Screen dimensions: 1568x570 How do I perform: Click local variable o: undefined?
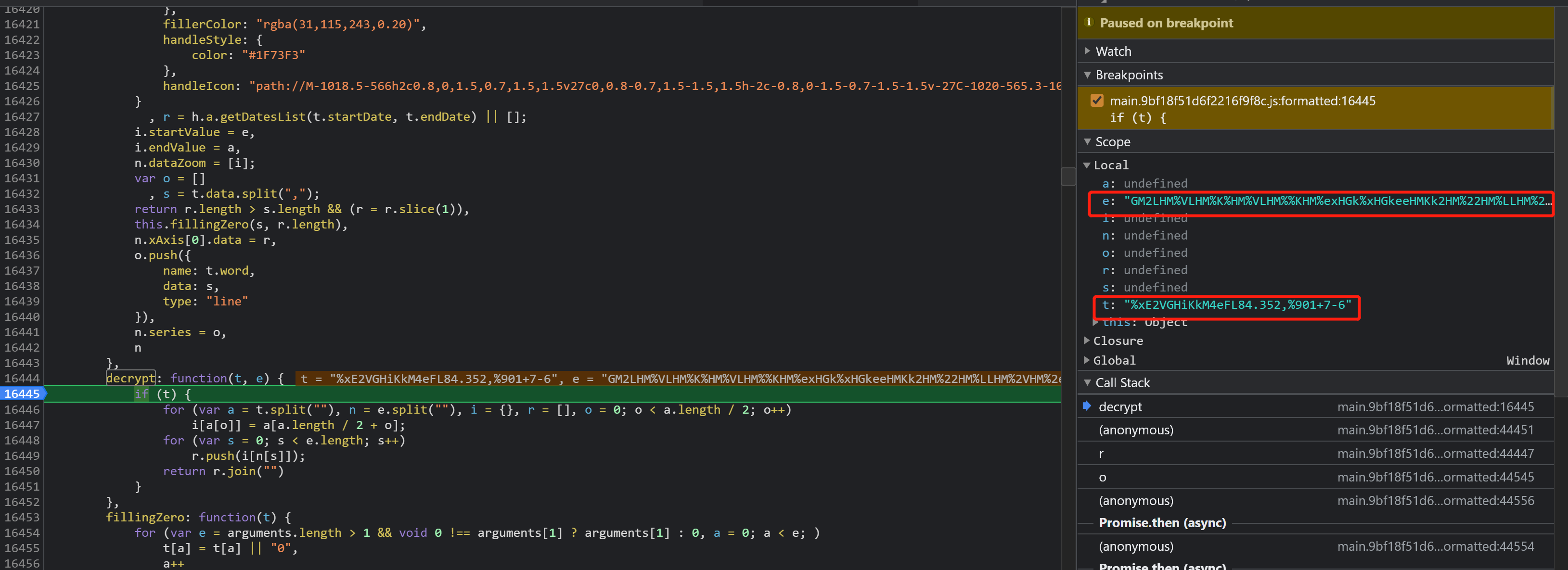pos(1144,253)
